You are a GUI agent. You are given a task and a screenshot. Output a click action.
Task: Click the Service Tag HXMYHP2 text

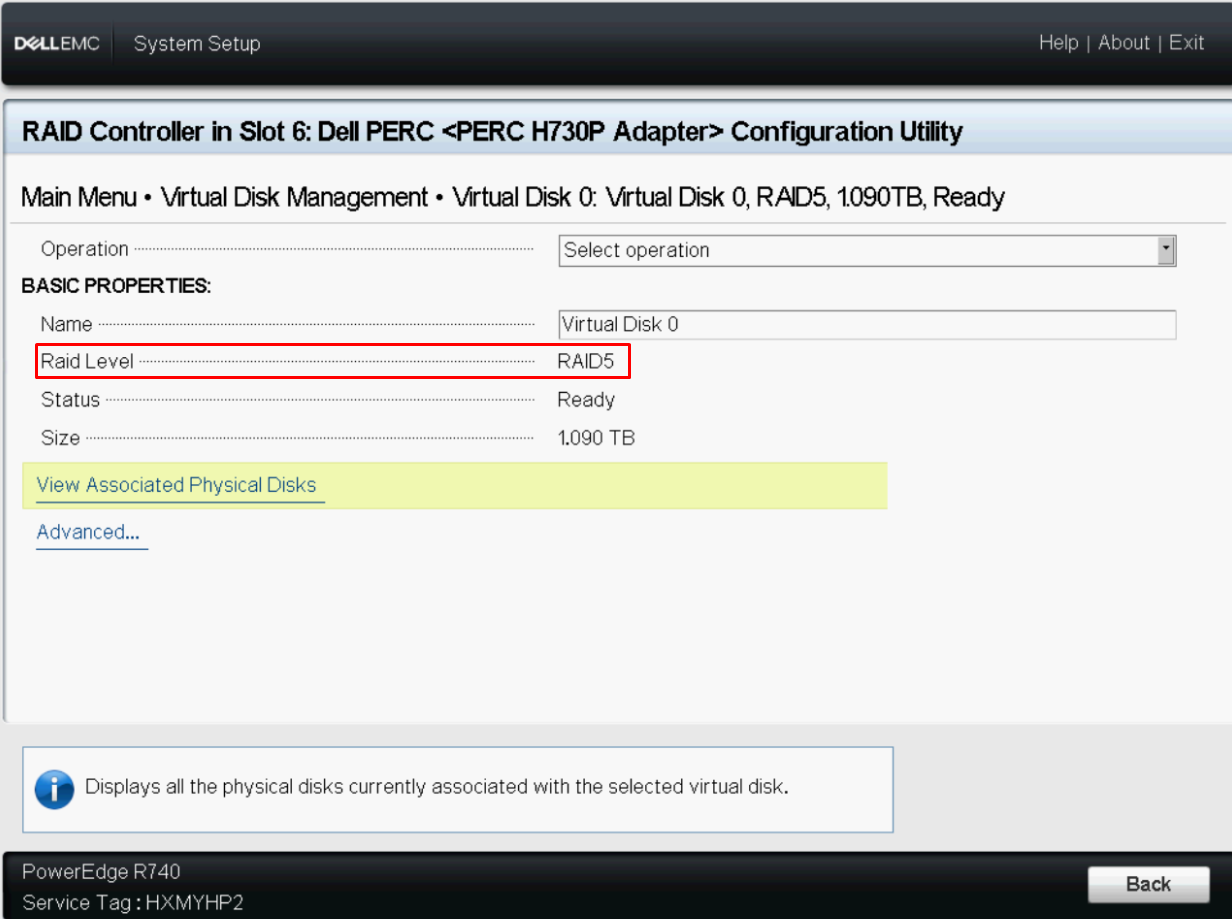[132, 902]
